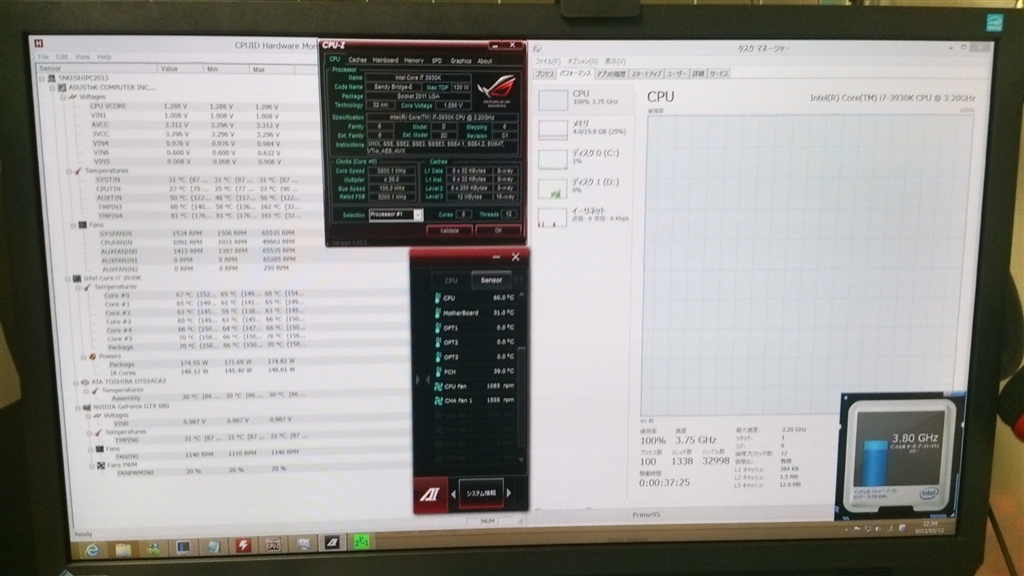Select the computer icon beside TAKESHIPC2013
The width and height of the screenshot is (1024, 576).
pyautogui.click(x=52, y=78)
